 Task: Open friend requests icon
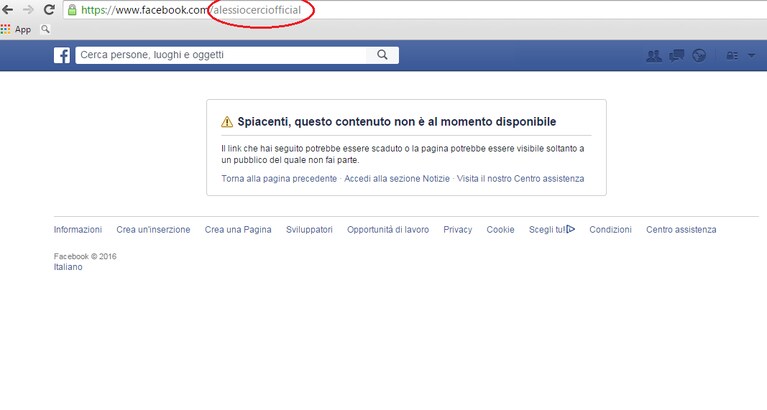click(654, 56)
